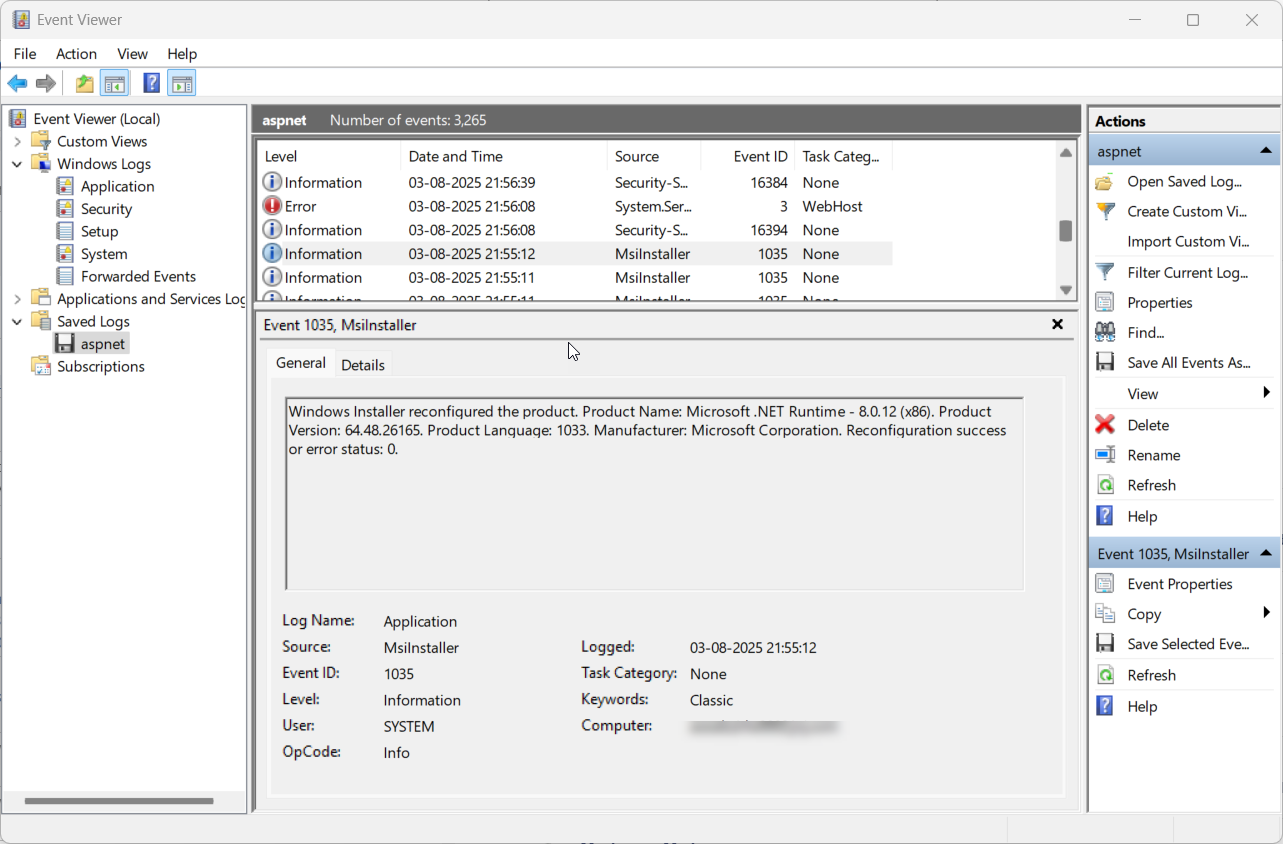Open the System log in the tree
Viewport: 1283px width, 844px height.
click(x=104, y=254)
